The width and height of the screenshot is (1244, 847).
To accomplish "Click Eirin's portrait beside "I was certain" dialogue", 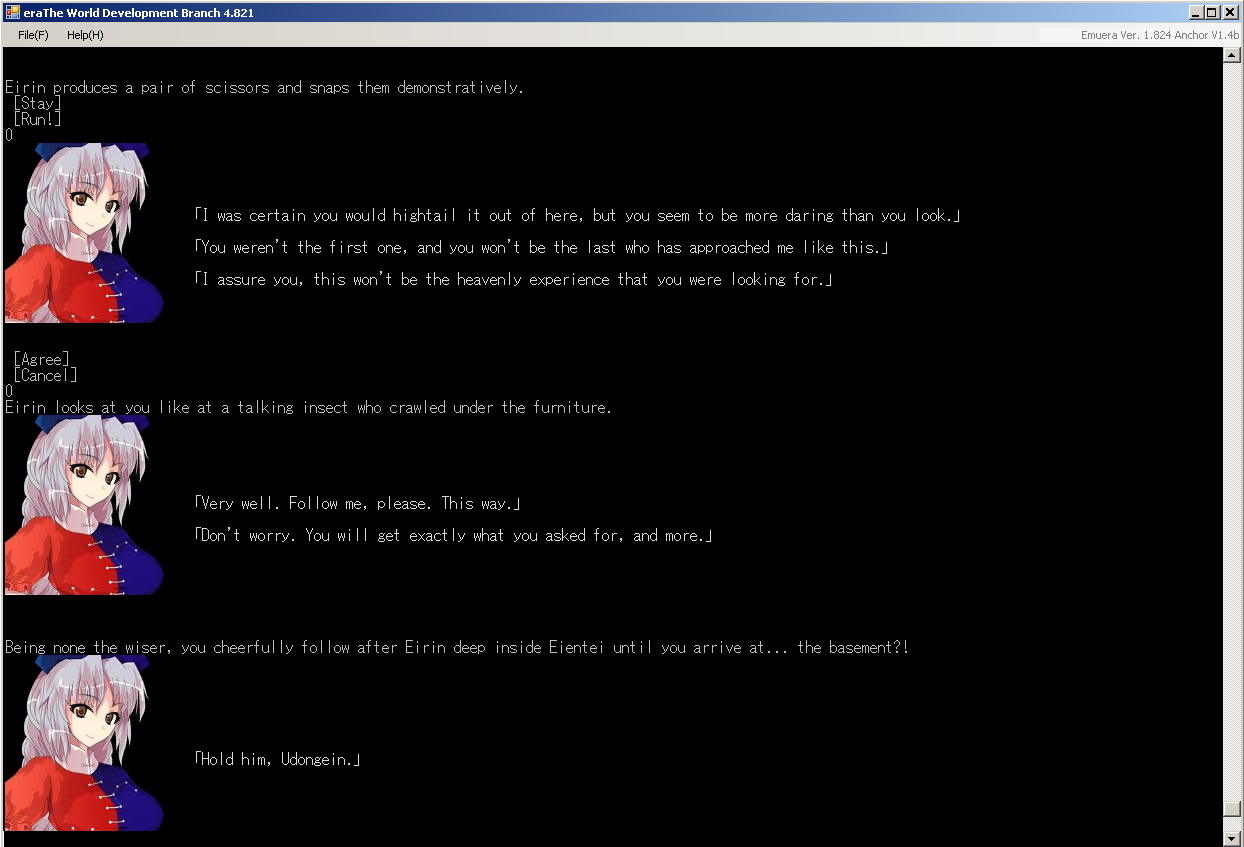I will pyautogui.click(x=84, y=232).
